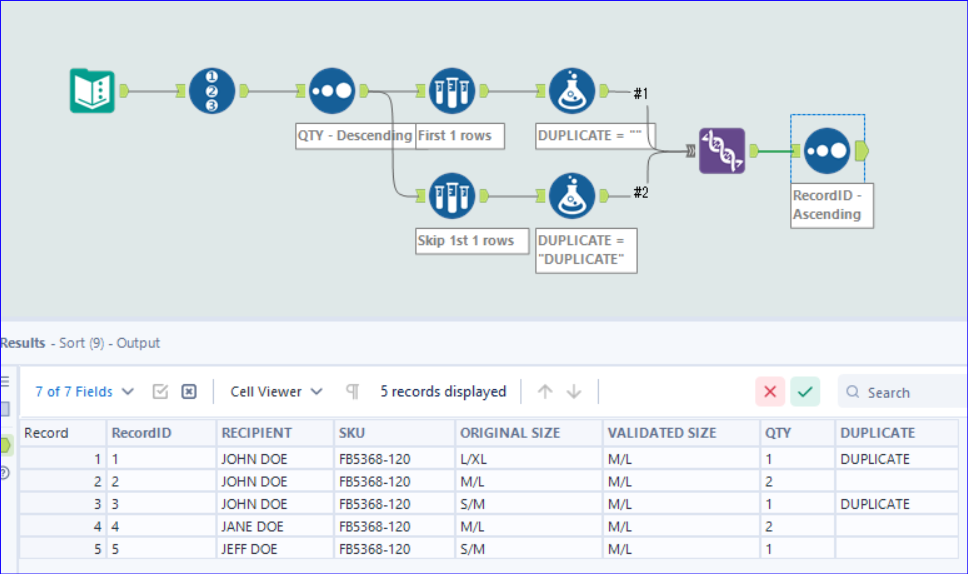
Task: Select the First 1 rows Sample tool
Action: coord(452,91)
